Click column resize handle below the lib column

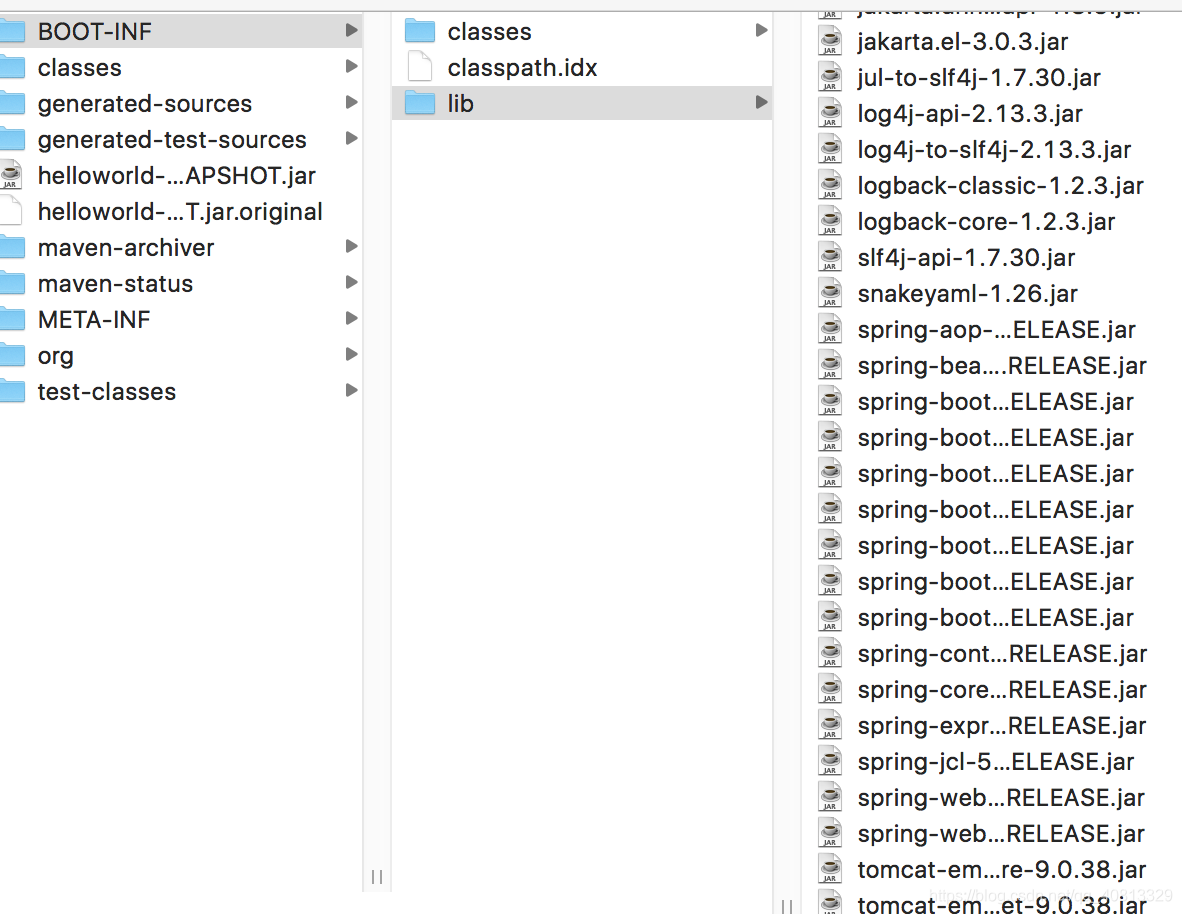(786, 906)
